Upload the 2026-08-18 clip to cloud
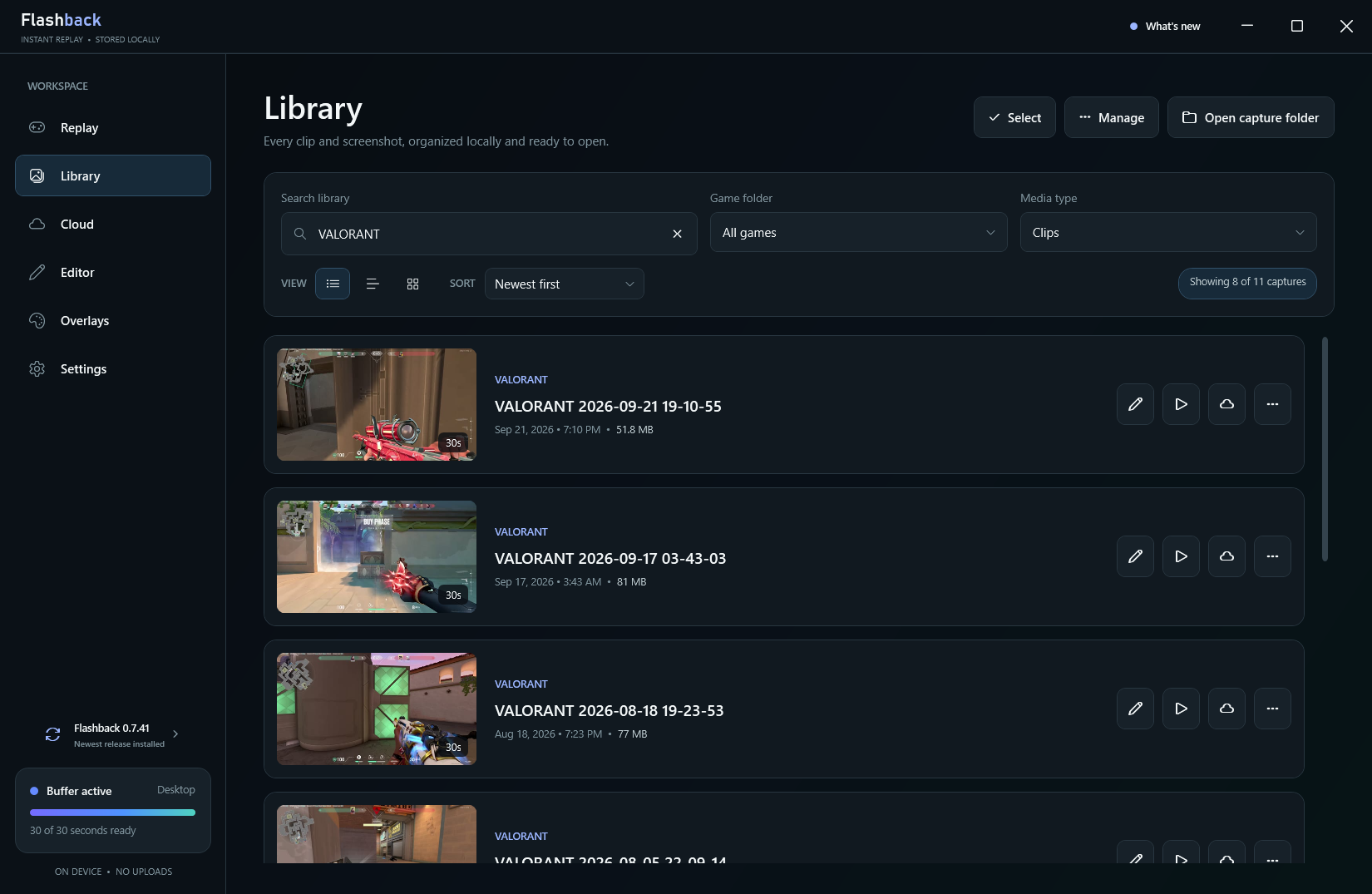 coord(1226,709)
